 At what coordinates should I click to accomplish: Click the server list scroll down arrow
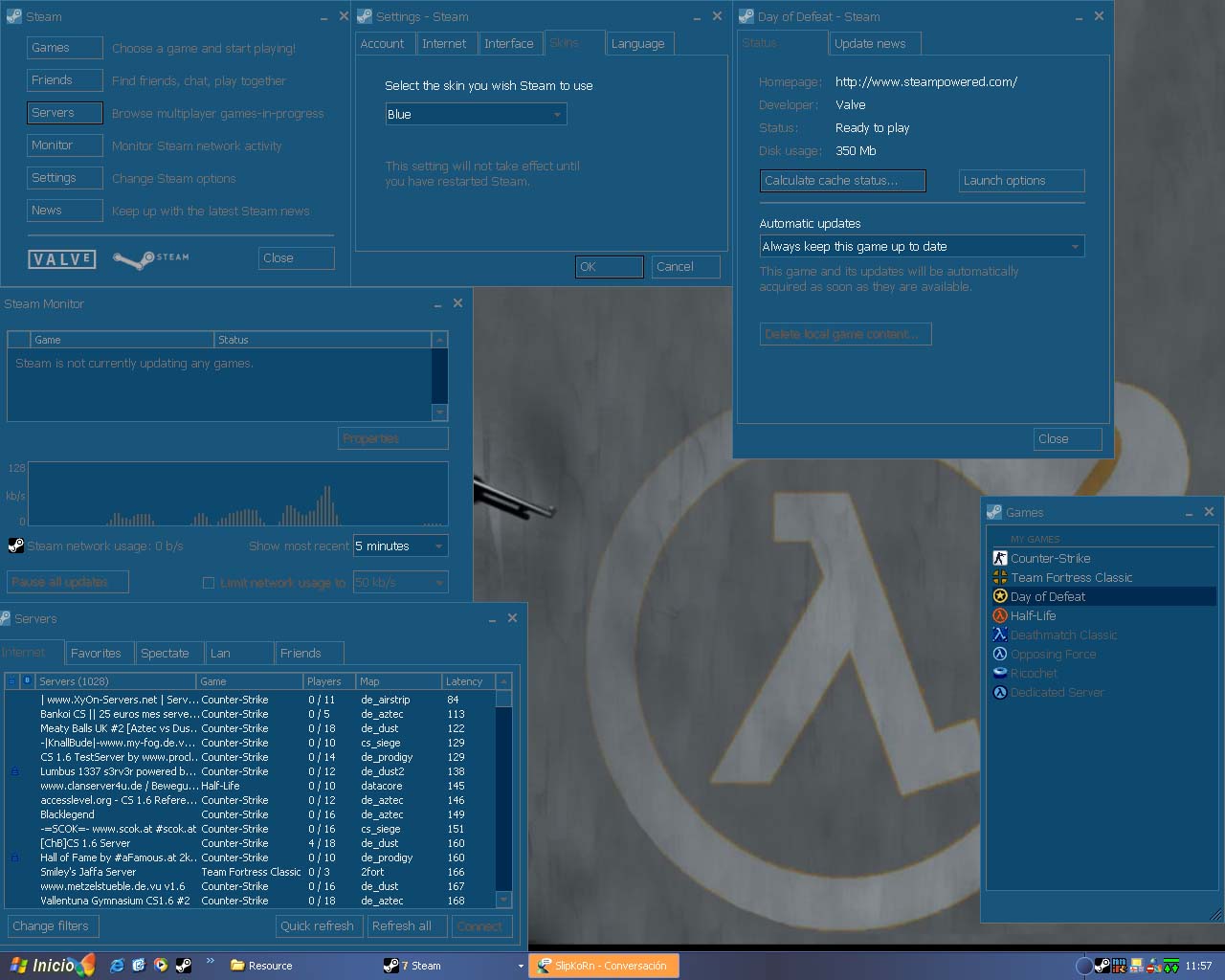503,900
